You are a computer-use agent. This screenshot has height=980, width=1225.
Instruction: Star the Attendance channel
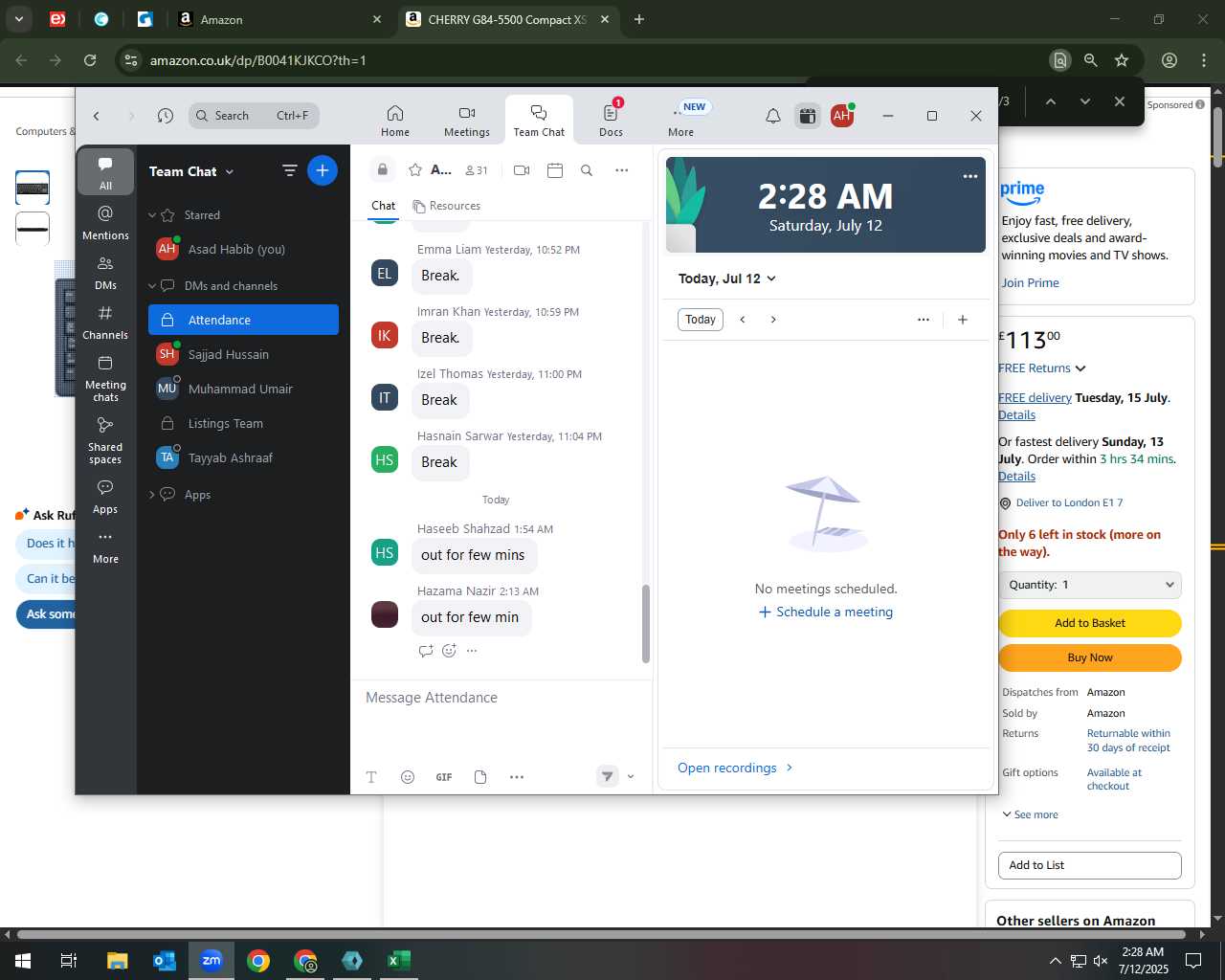coord(415,170)
